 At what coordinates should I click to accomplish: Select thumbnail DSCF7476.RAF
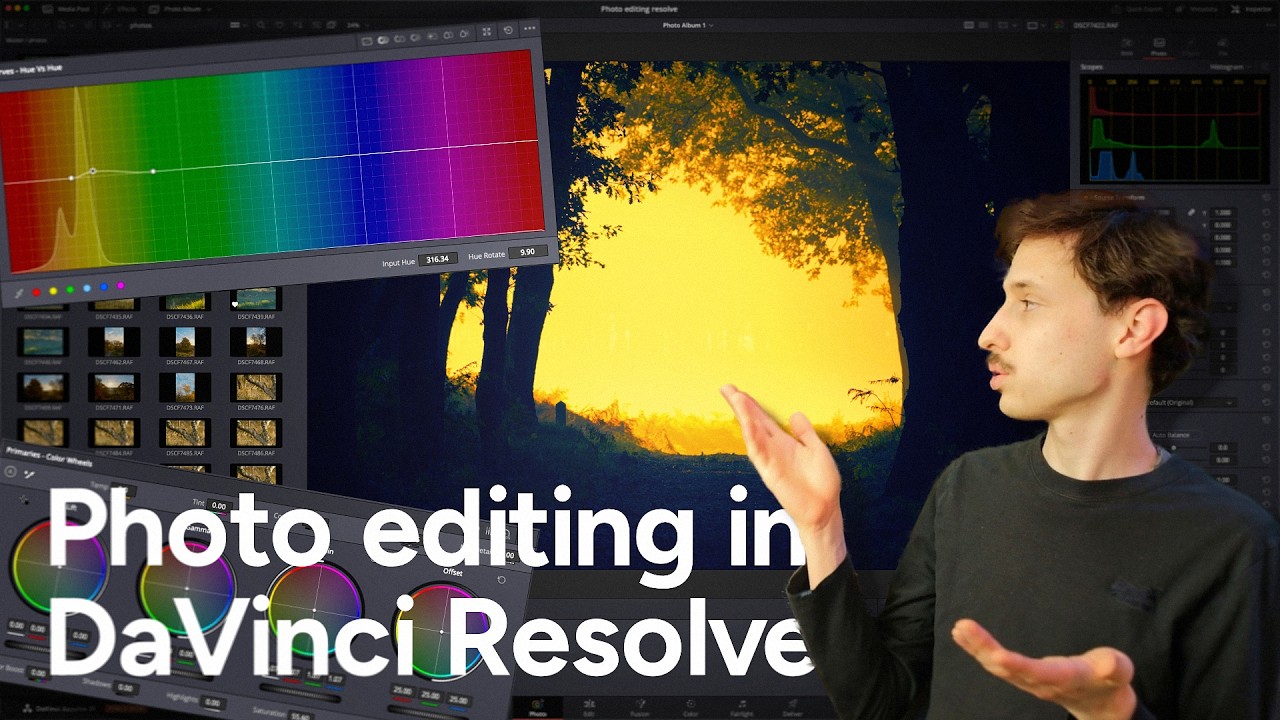pyautogui.click(x=256, y=387)
